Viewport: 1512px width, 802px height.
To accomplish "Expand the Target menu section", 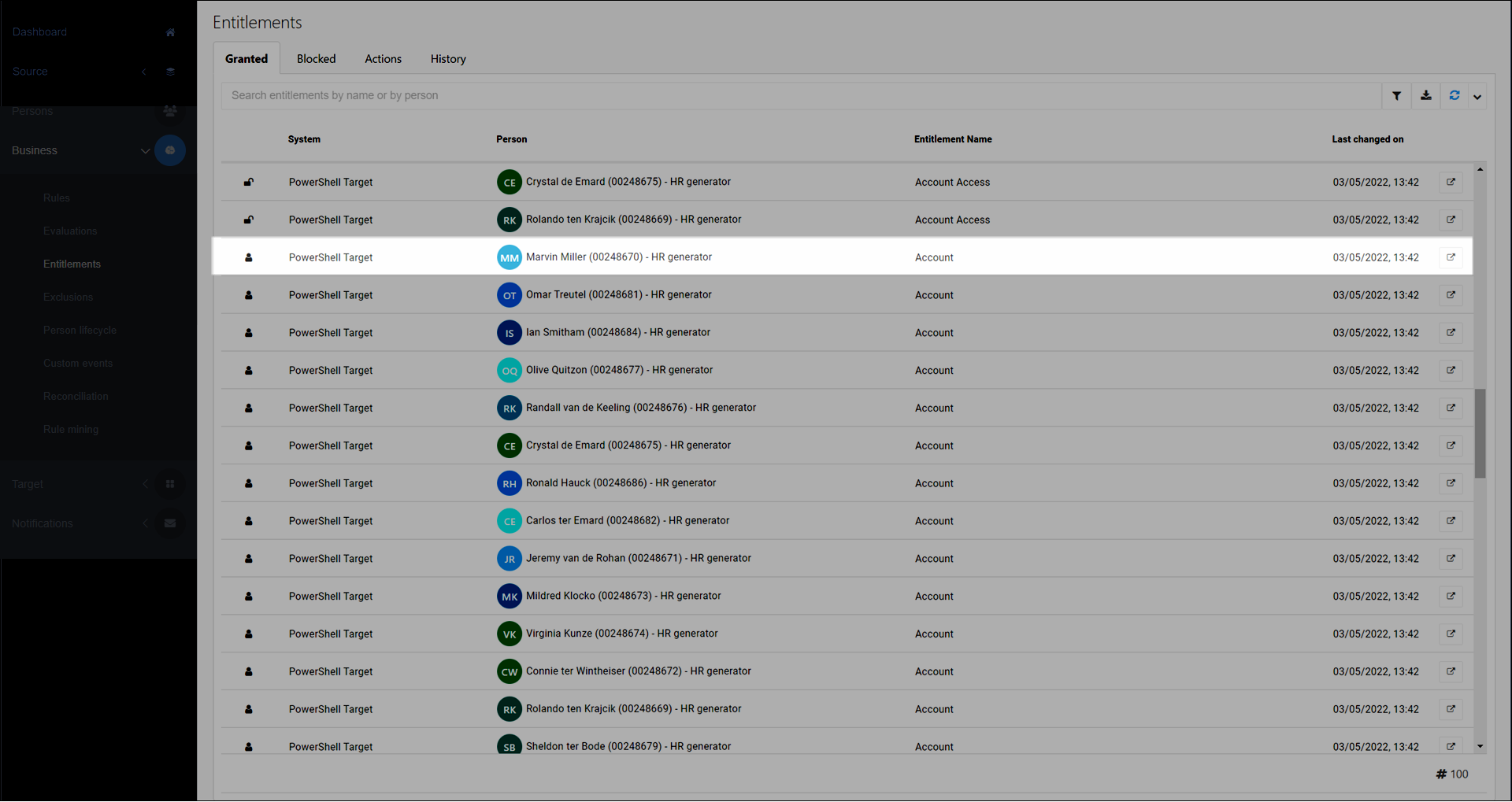I will pyautogui.click(x=145, y=484).
